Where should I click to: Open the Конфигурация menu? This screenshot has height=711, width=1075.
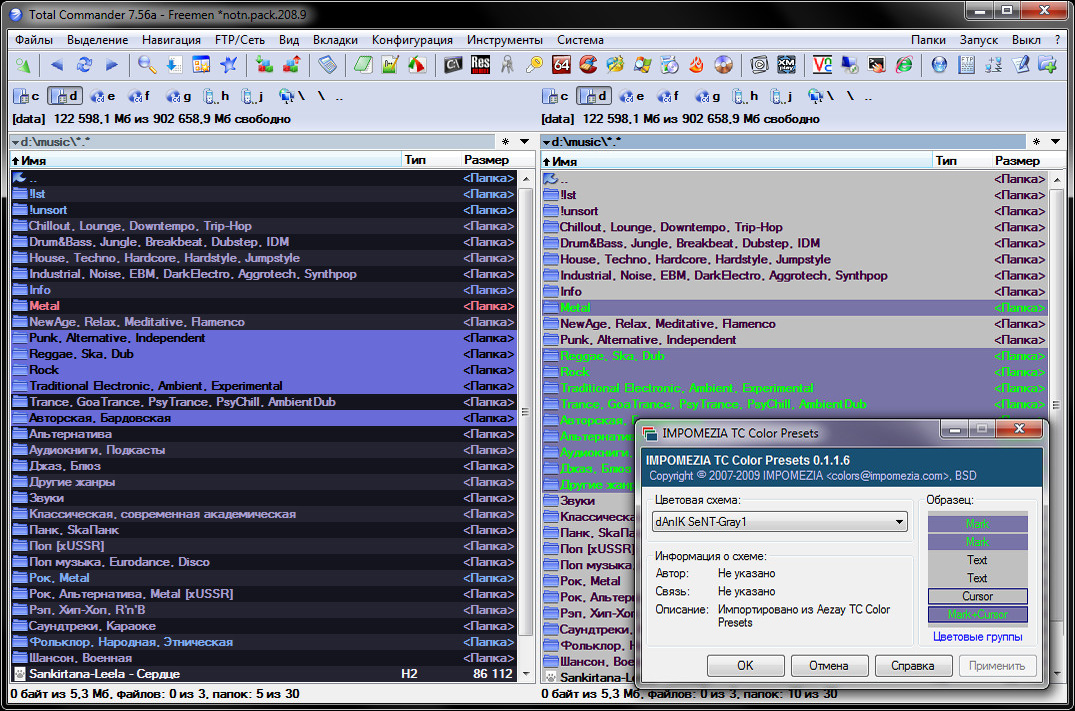coord(412,40)
